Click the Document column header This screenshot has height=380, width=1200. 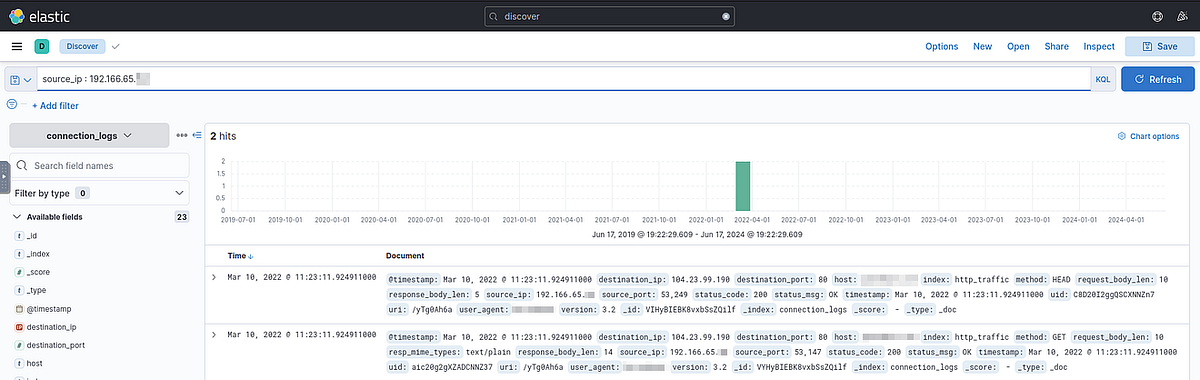[x=406, y=256]
